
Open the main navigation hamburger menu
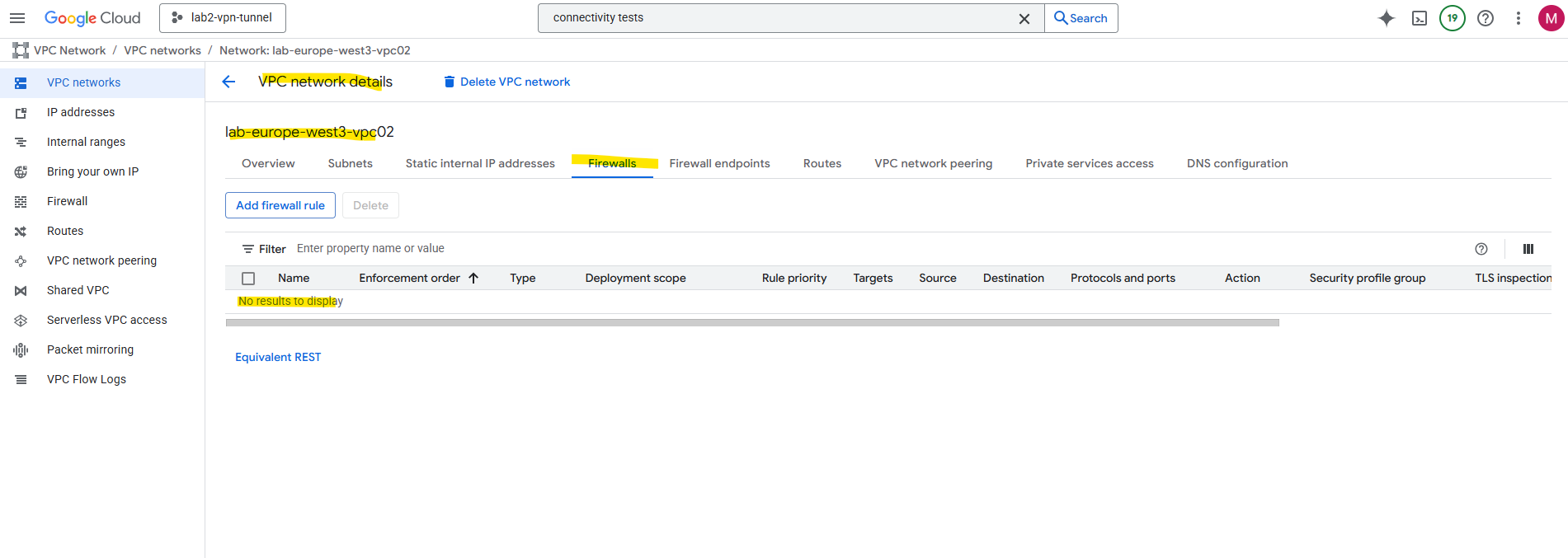coord(17,18)
